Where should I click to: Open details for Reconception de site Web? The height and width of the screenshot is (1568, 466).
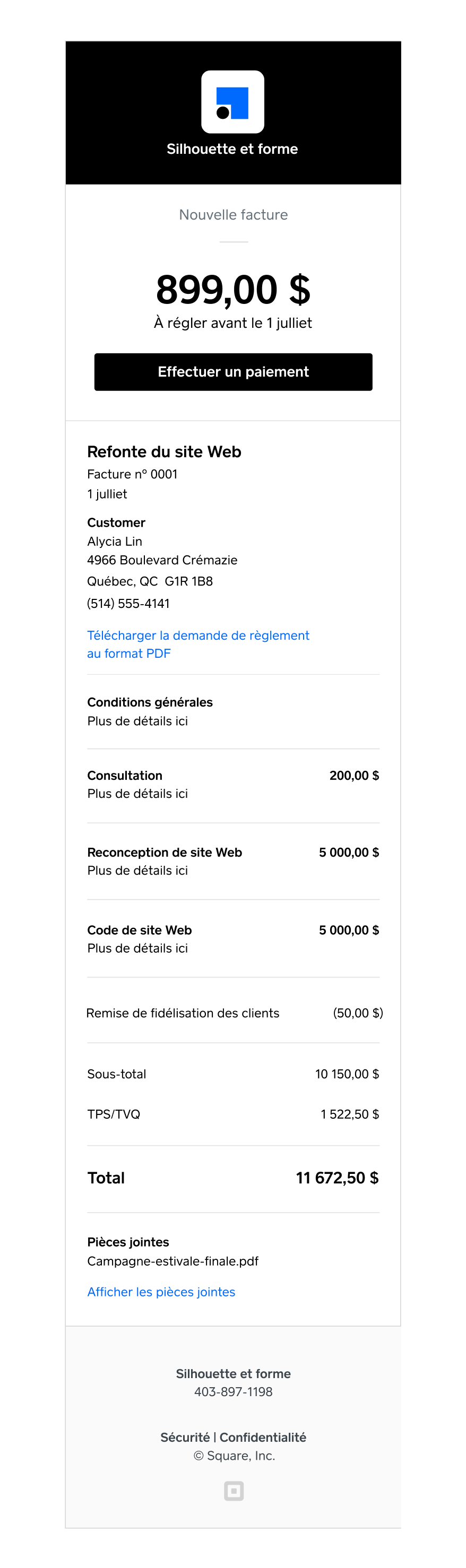click(137, 870)
